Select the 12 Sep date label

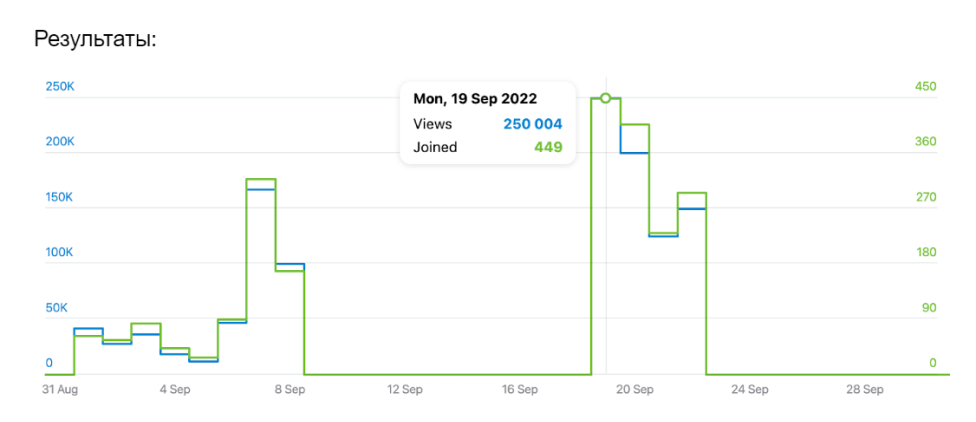pyautogui.click(x=406, y=389)
